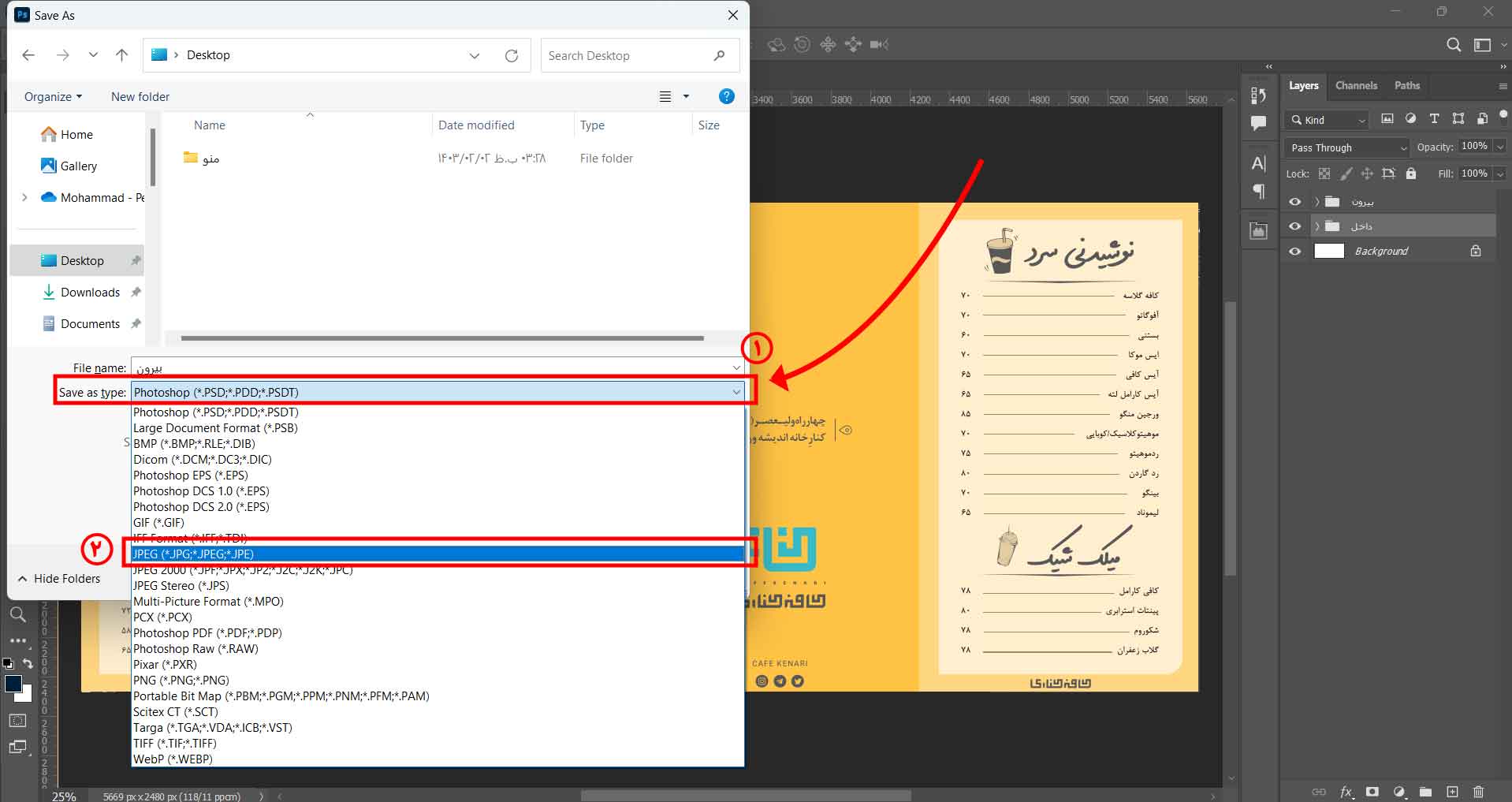Select JPEG (*.JPG;*.JPEG;*.JPE) format

438,554
